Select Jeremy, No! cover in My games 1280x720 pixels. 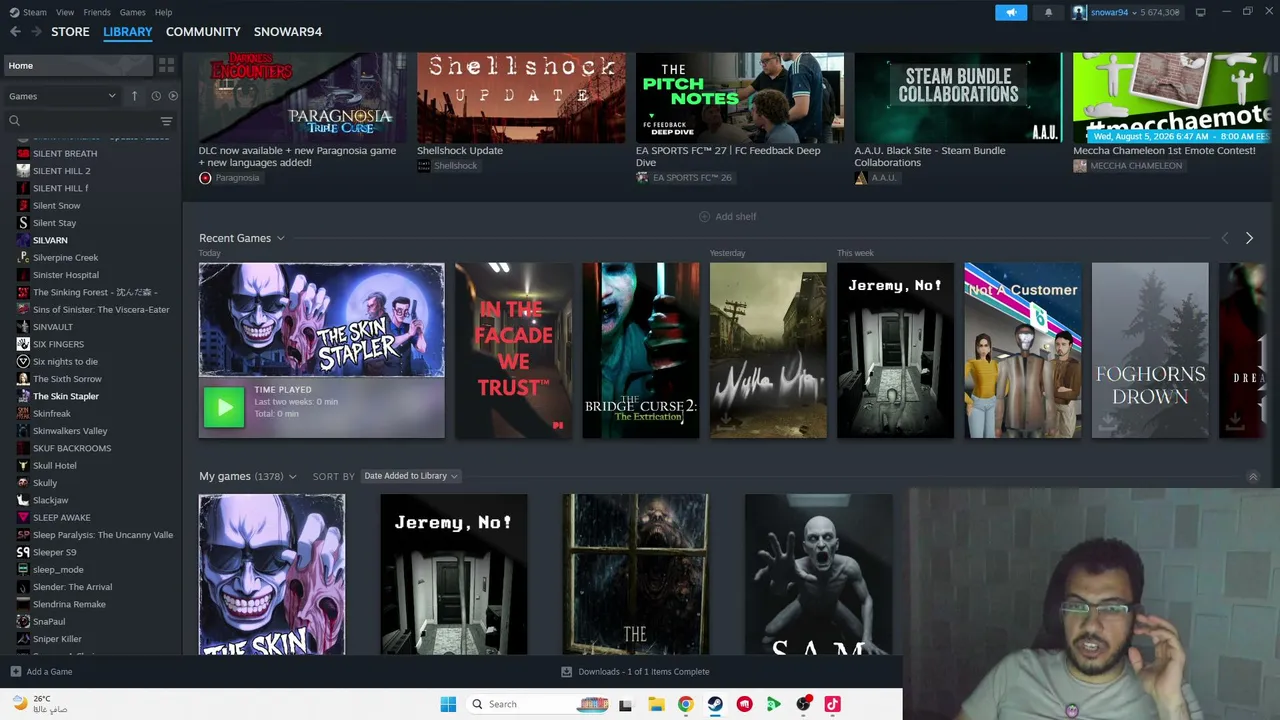click(454, 575)
